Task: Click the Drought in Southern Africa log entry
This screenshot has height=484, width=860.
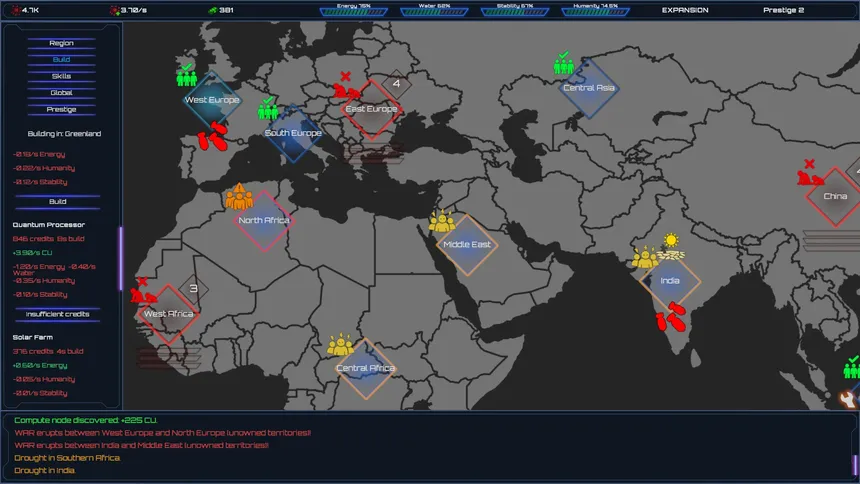Action: [x=67, y=458]
